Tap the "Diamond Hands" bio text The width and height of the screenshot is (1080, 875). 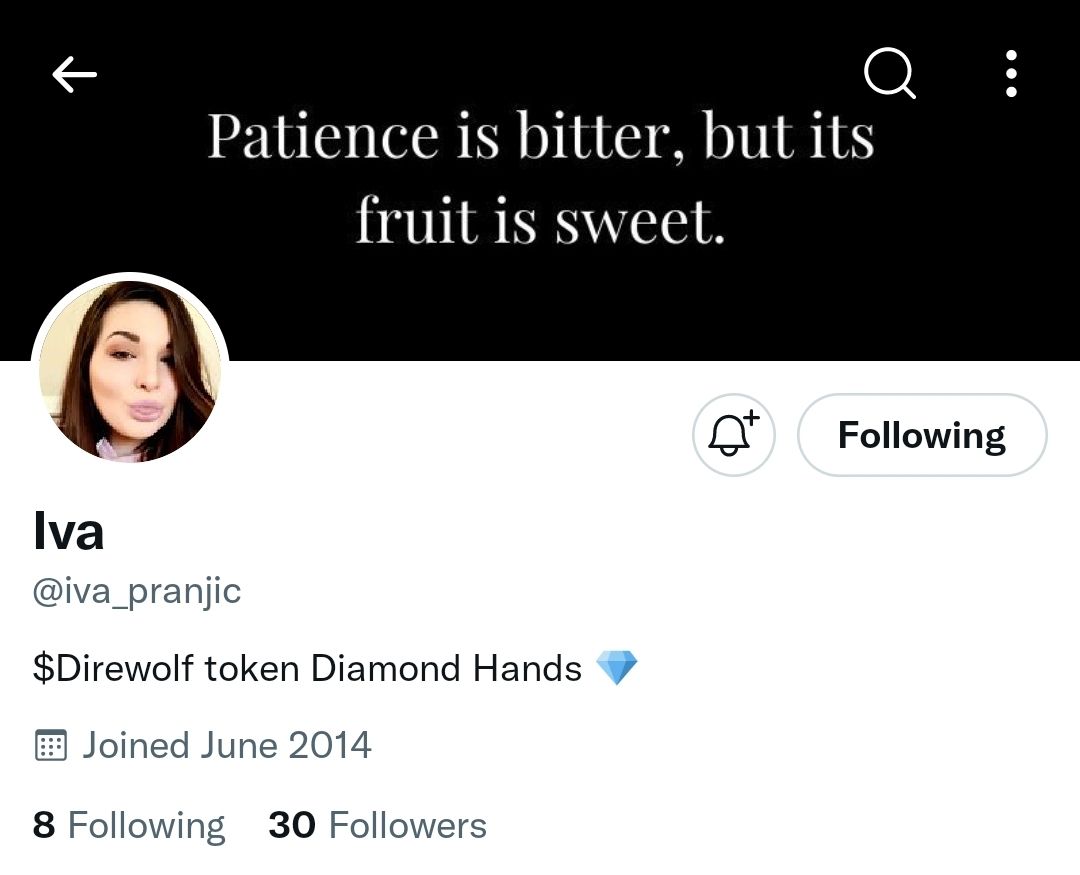(x=446, y=668)
